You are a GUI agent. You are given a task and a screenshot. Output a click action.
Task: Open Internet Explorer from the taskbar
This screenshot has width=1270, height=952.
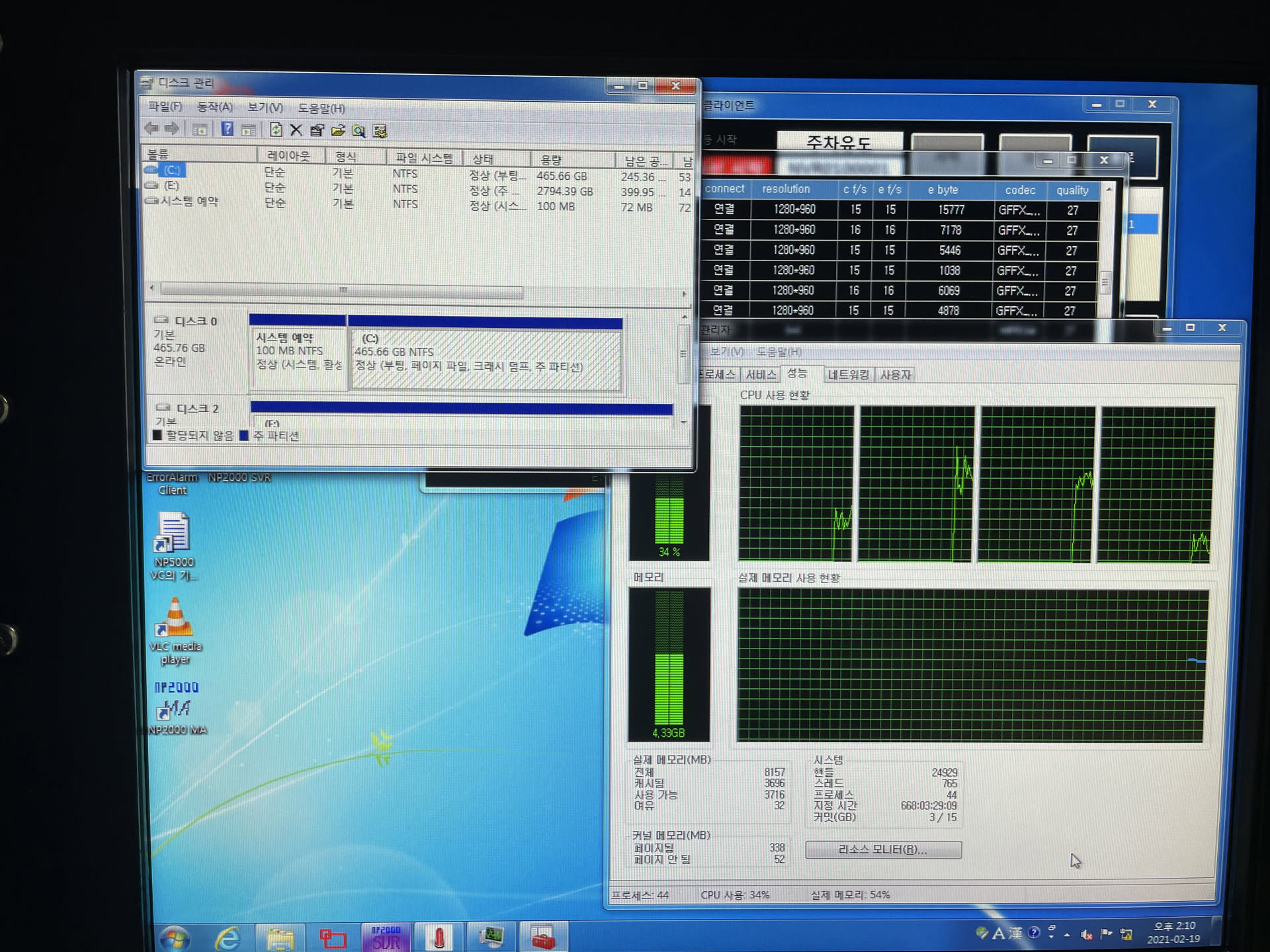click(228, 938)
